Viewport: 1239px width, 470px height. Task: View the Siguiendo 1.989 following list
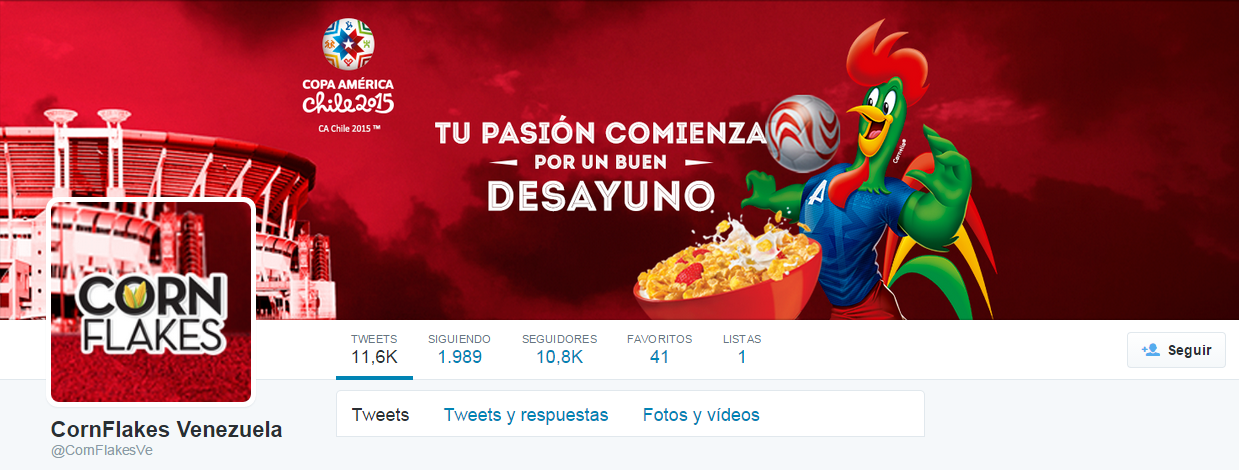[459, 349]
